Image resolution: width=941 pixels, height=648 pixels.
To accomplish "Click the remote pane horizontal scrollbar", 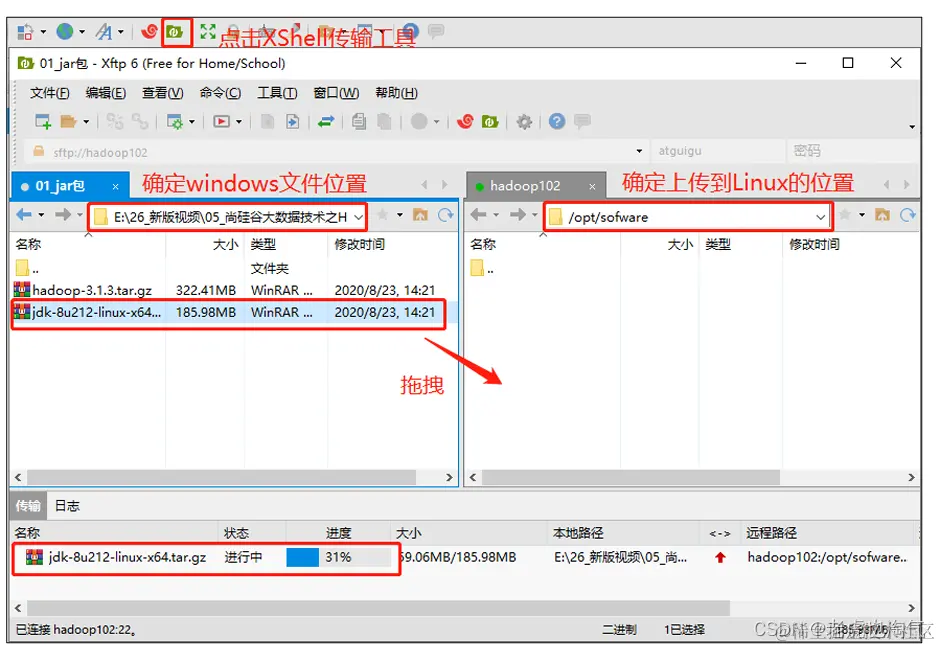I will (631, 477).
